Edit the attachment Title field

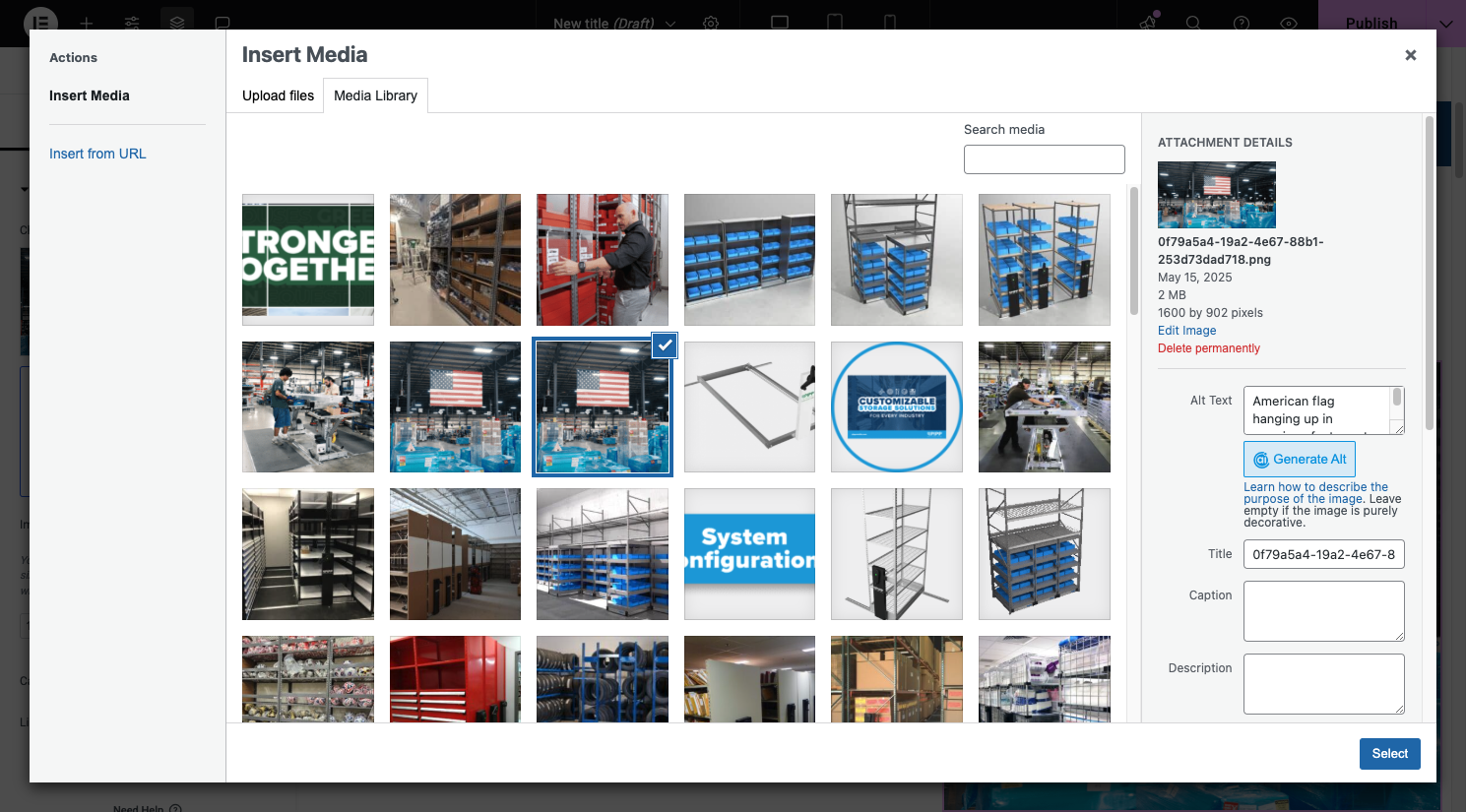(x=1324, y=554)
